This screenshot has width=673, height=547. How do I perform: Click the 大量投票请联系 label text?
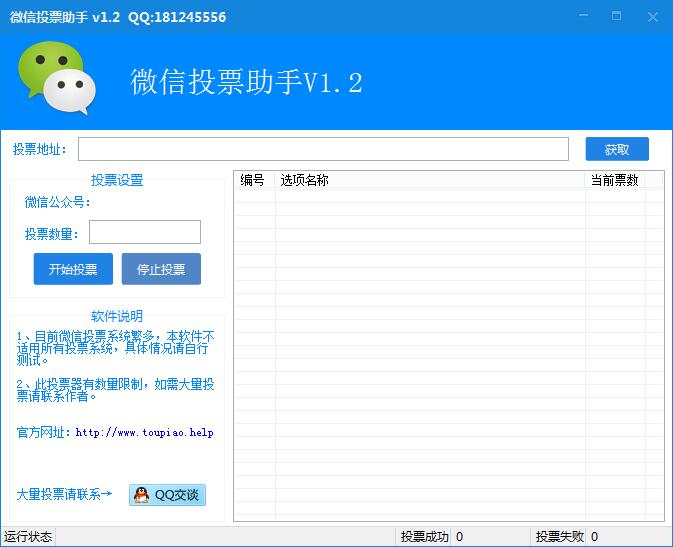[64, 494]
